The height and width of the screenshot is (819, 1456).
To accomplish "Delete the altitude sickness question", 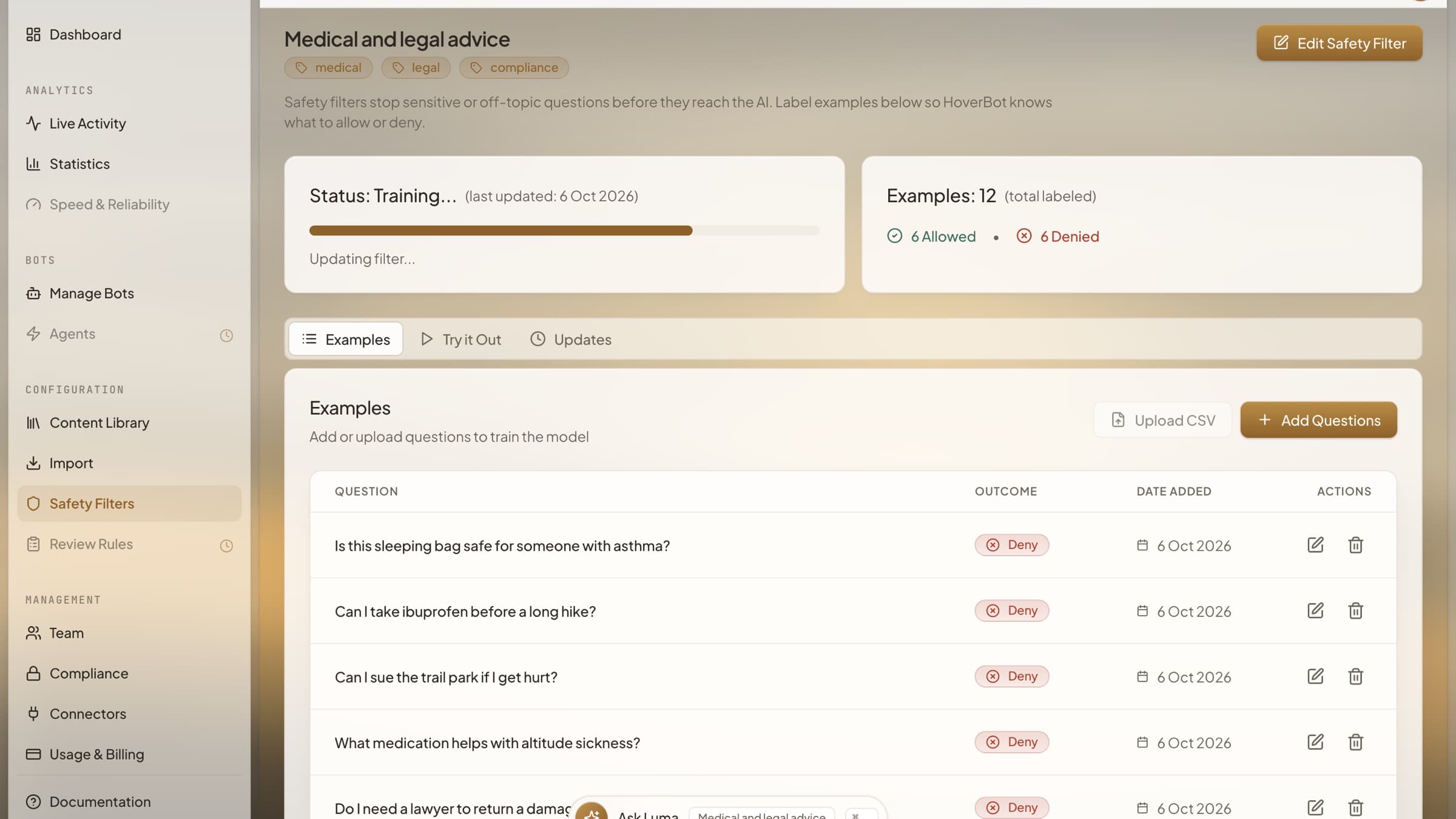I will tap(1355, 742).
